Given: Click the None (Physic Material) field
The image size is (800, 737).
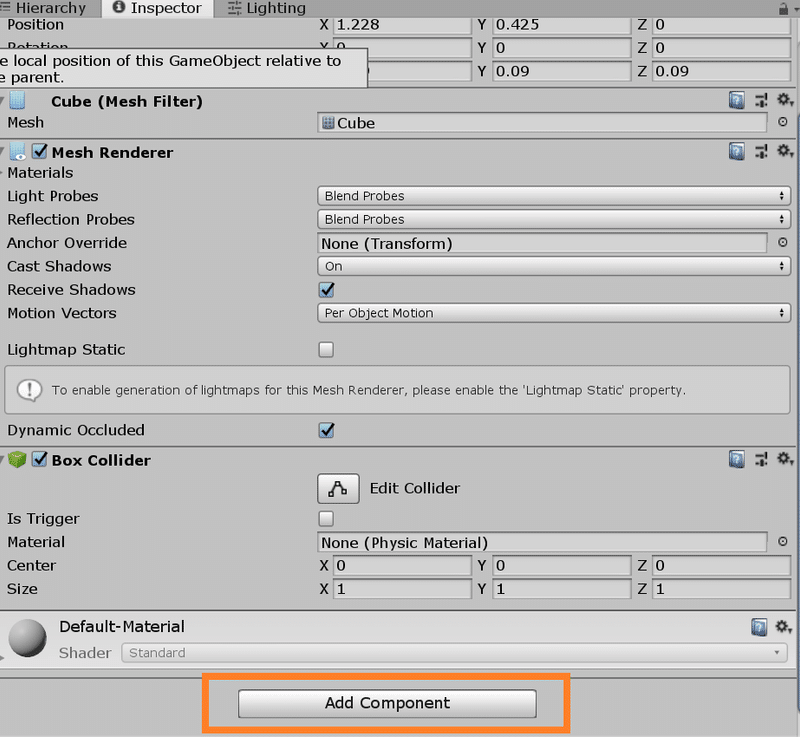Looking at the screenshot, I should point(542,542).
